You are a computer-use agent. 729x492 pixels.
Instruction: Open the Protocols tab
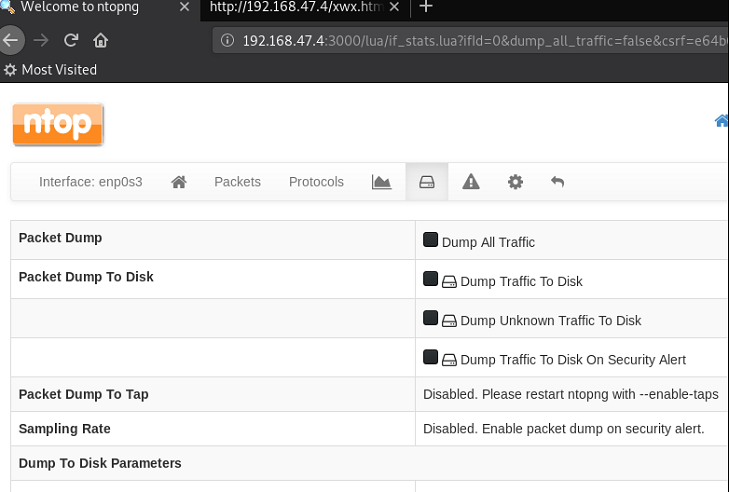click(x=316, y=182)
